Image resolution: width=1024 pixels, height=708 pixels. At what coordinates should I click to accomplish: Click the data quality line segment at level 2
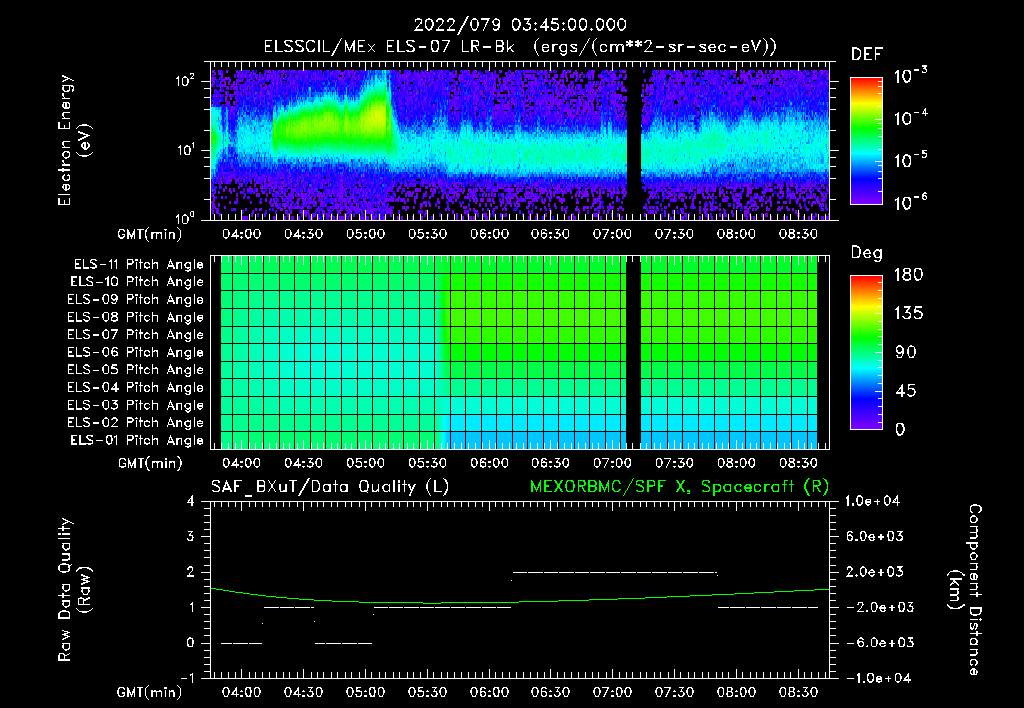click(x=614, y=572)
